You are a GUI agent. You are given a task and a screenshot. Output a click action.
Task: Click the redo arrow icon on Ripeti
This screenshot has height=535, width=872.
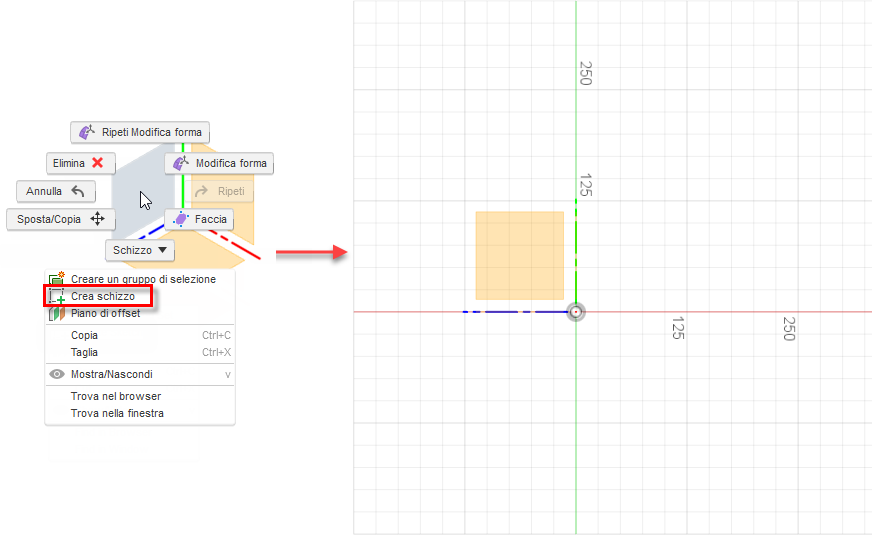[x=201, y=191]
